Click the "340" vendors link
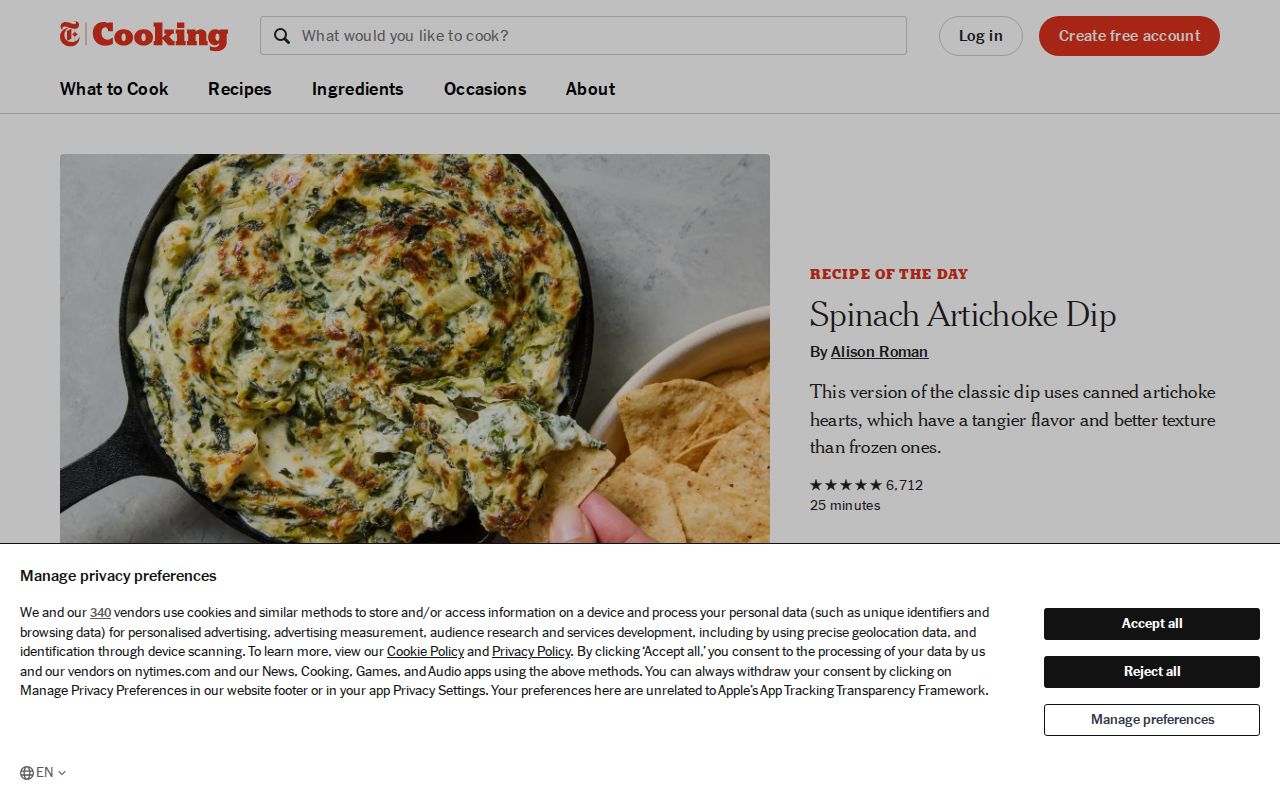This screenshot has height=800, width=1280. point(100,612)
